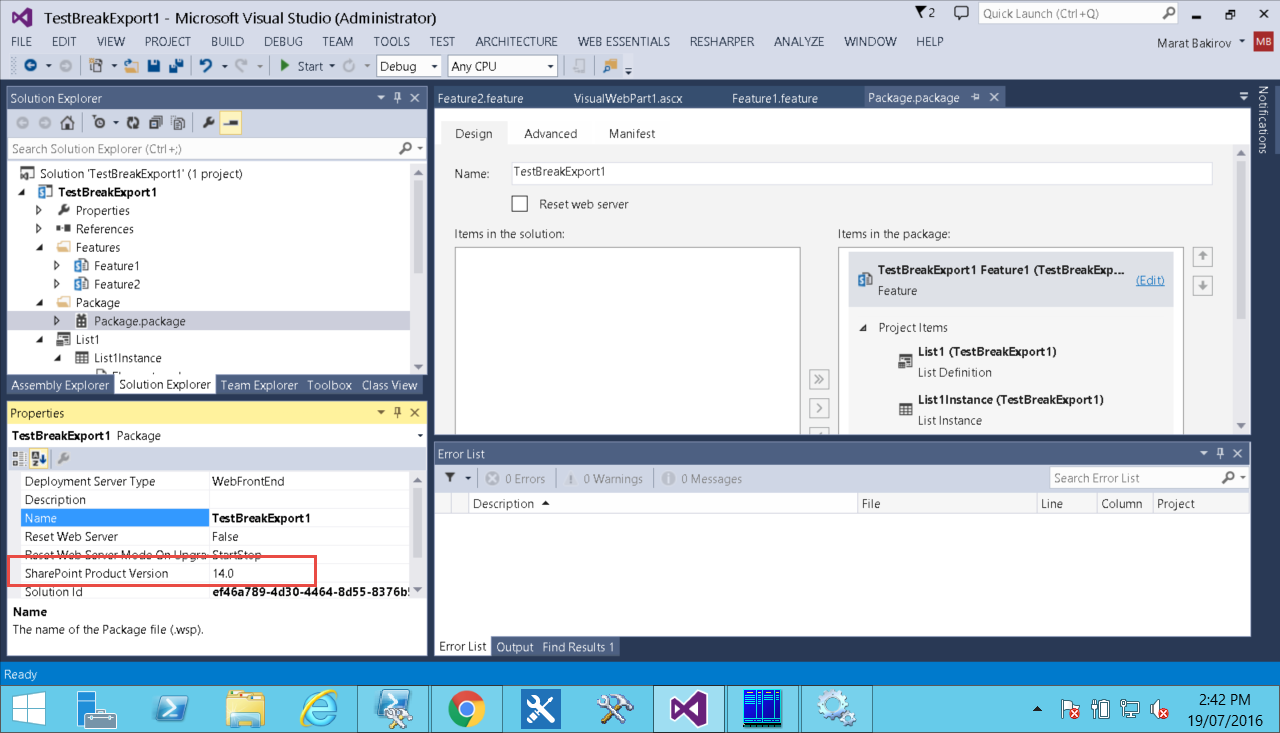Click the move item down arrow button
The image size is (1280, 733).
coord(1203,285)
